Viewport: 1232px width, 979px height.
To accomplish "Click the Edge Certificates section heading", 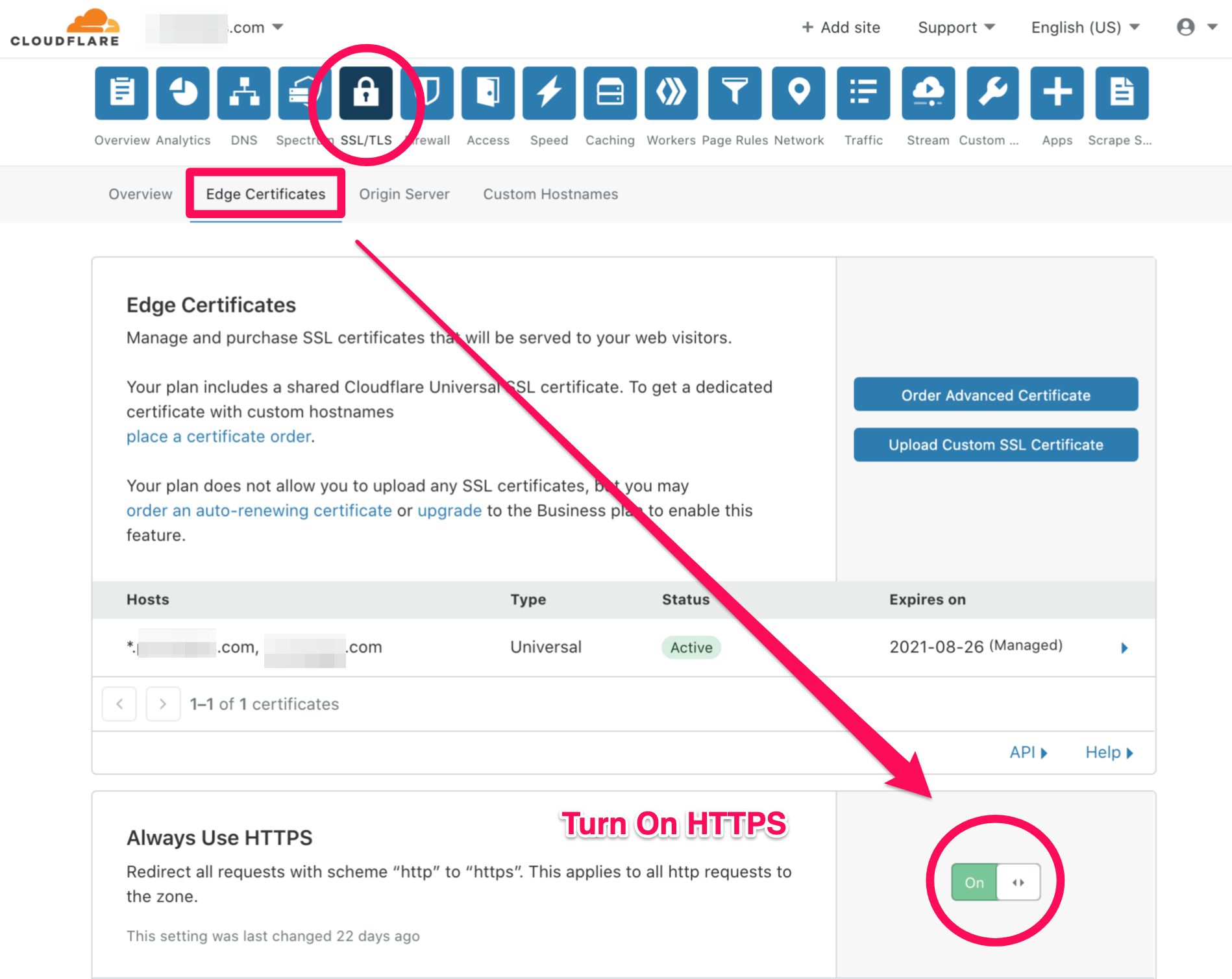I will tap(211, 305).
